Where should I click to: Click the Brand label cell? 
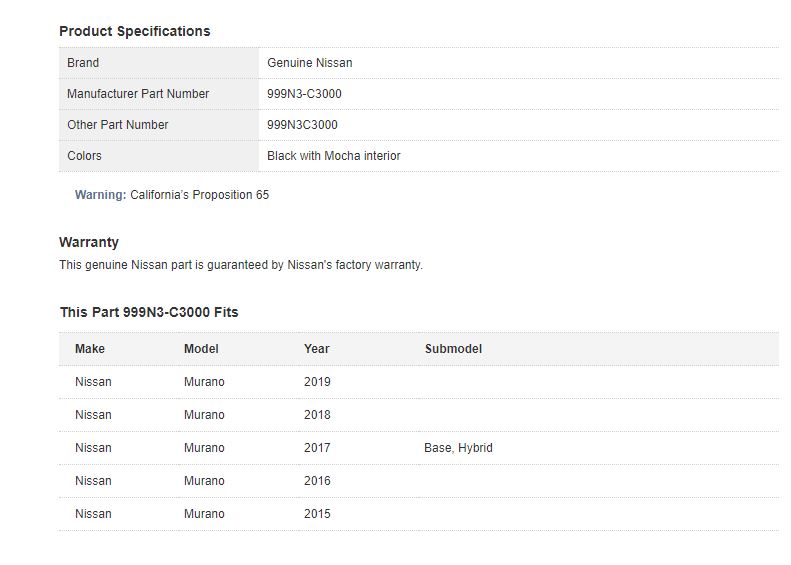click(159, 63)
